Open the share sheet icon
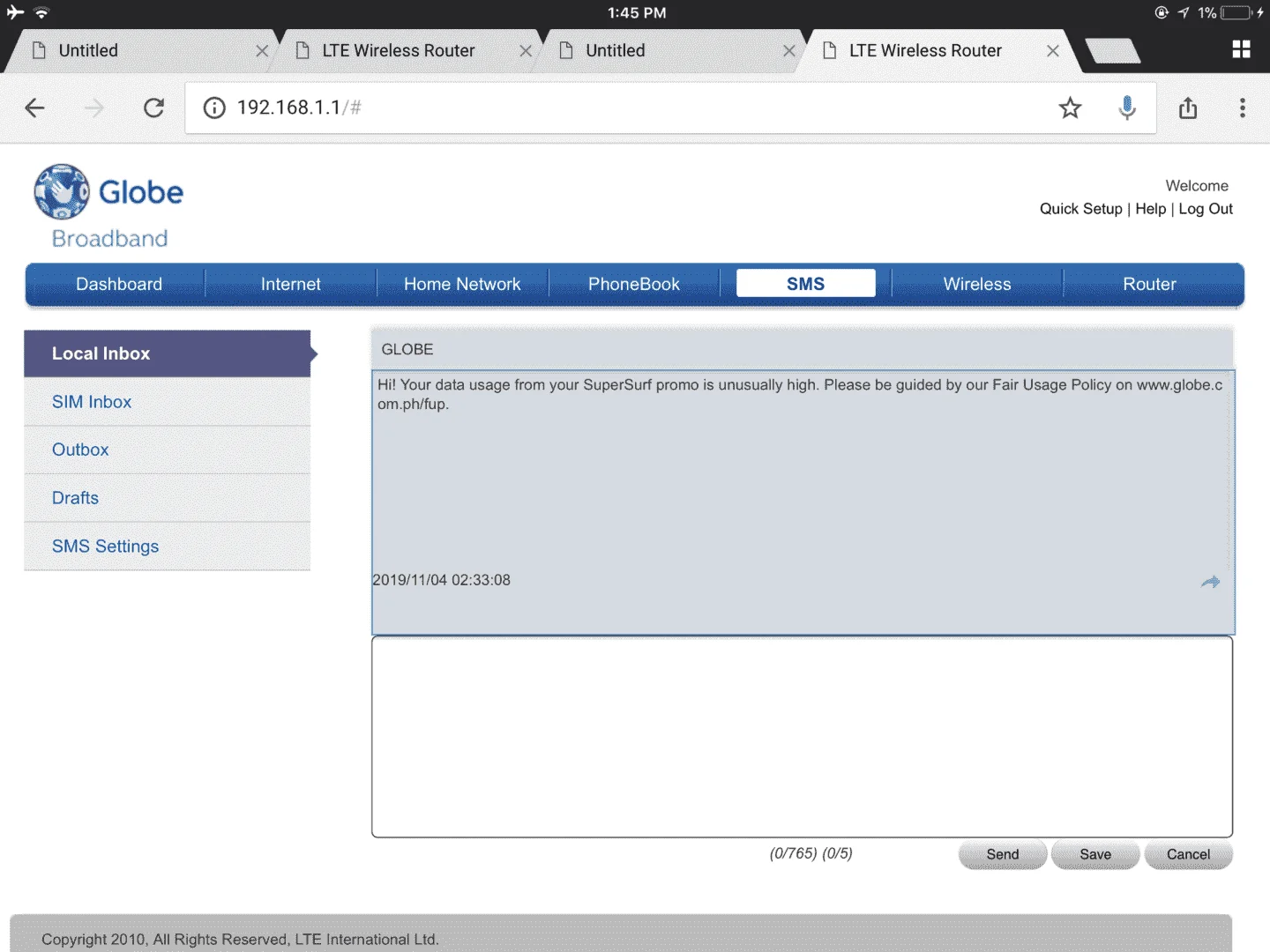This screenshot has height=952, width=1270. coord(1188,108)
